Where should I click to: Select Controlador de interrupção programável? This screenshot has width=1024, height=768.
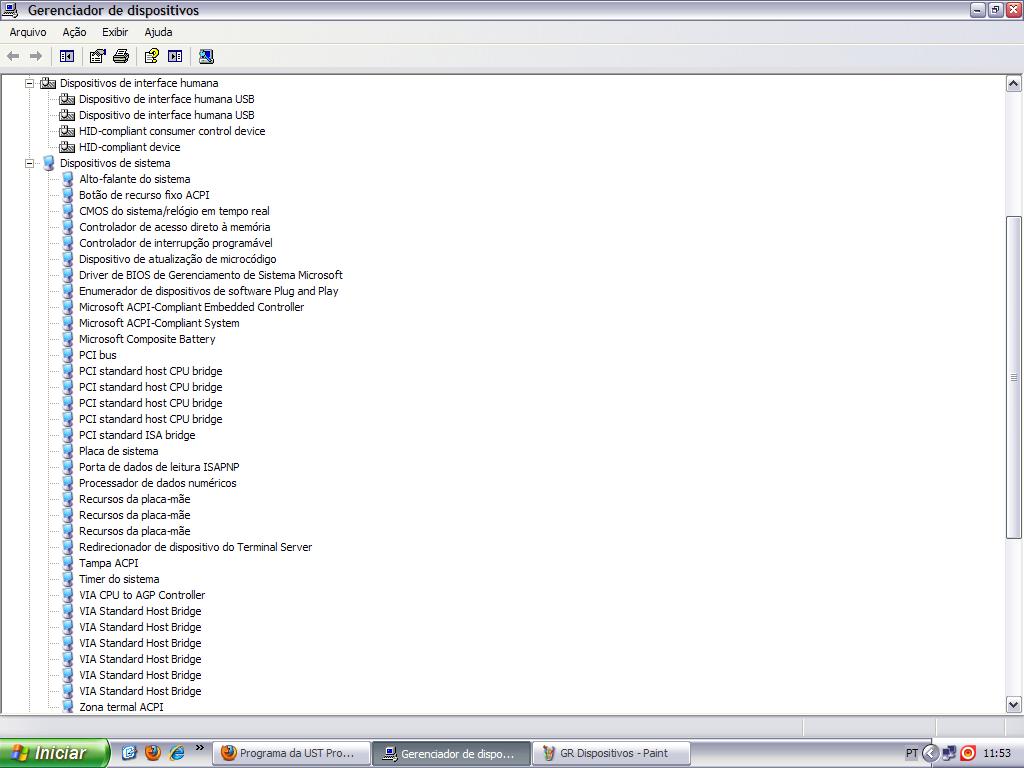176,243
